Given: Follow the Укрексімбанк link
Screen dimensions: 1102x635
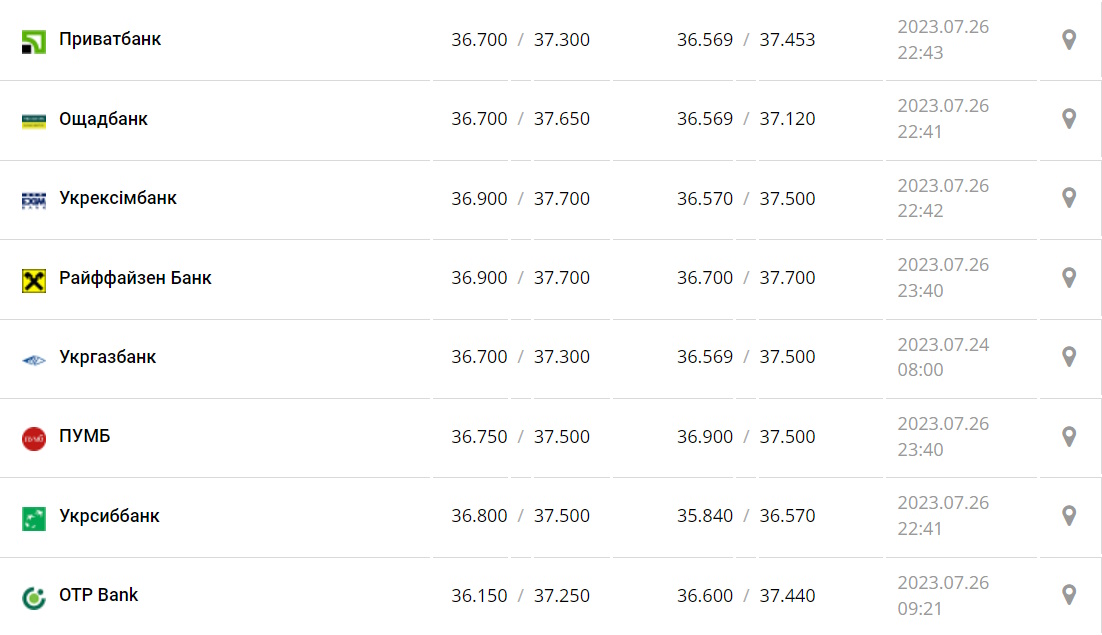Looking at the screenshot, I should tap(118, 198).
